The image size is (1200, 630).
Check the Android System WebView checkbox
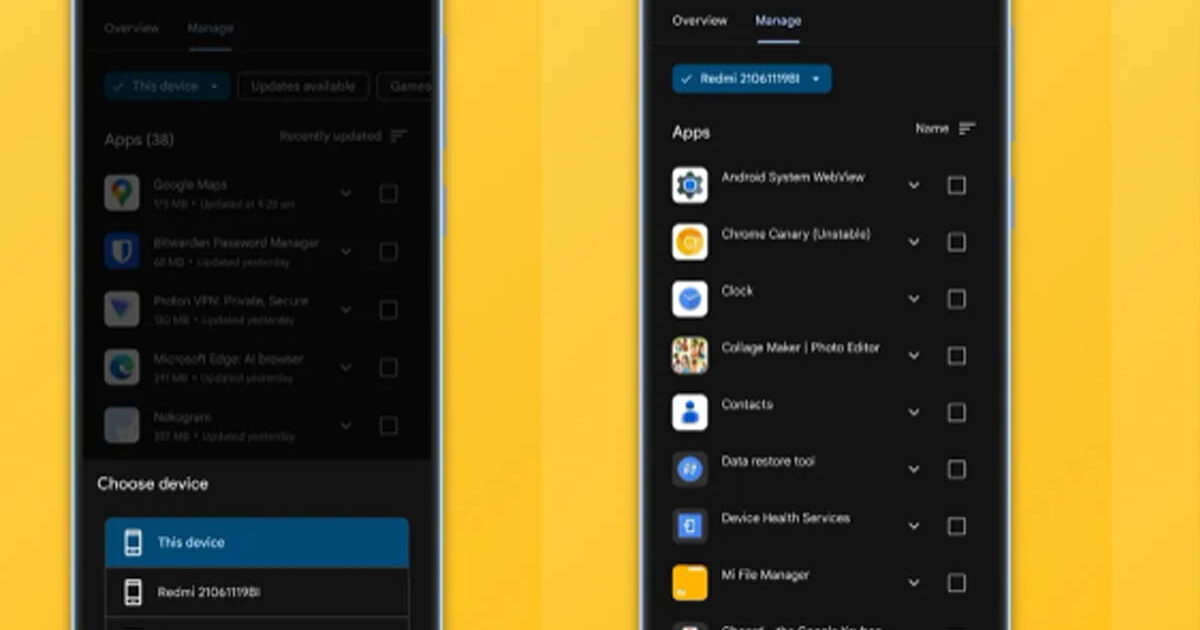coord(956,185)
